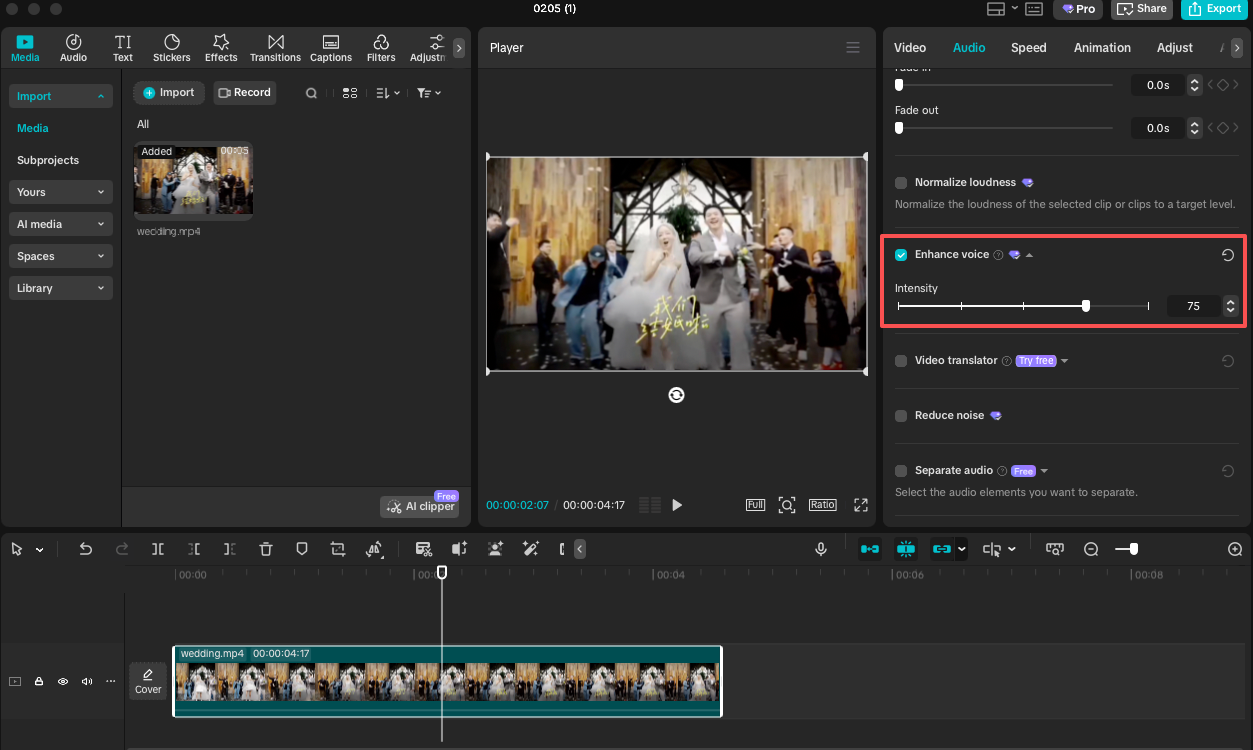Delete right of playhead
The height and width of the screenshot is (750, 1253).
point(230,549)
